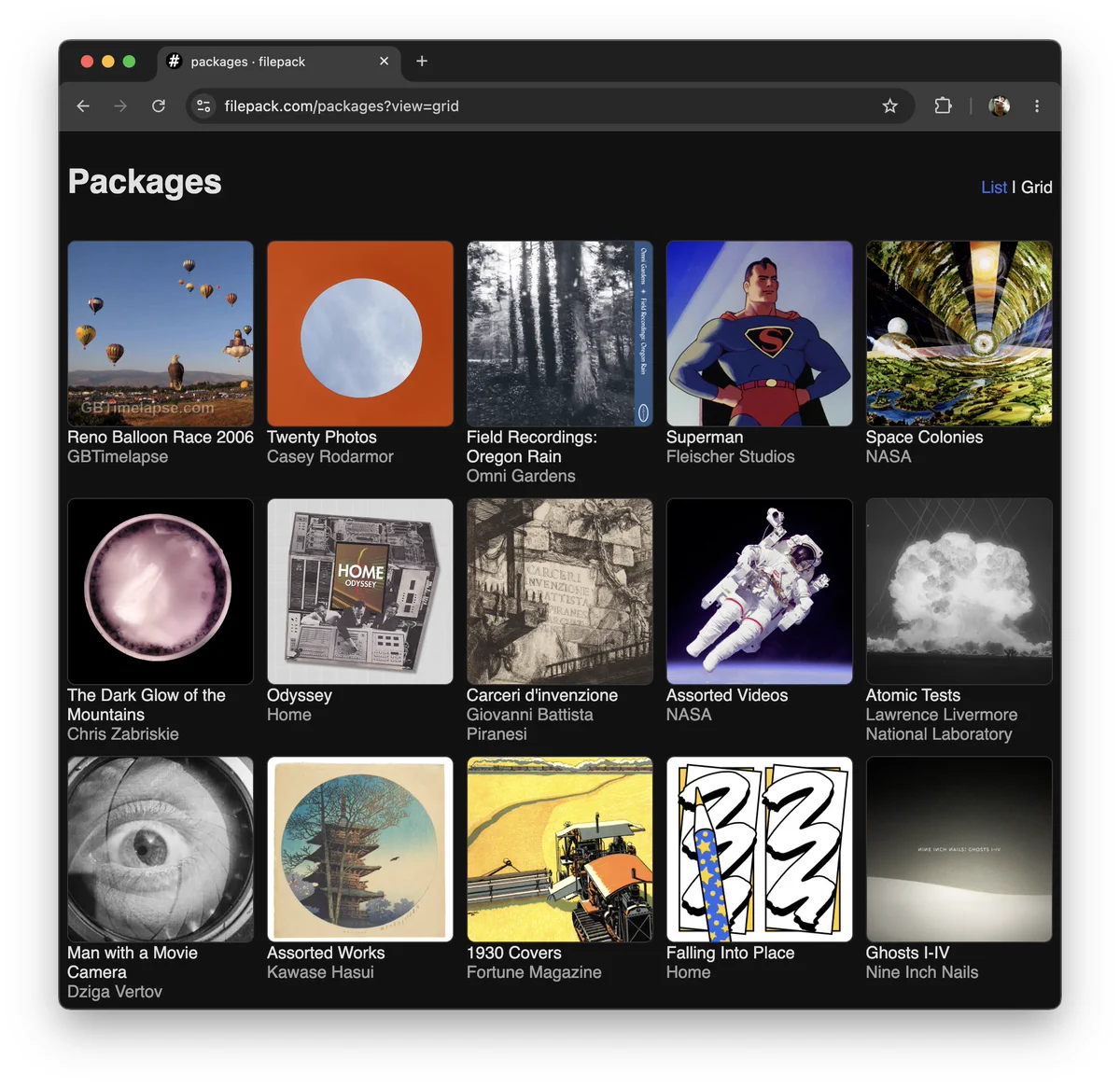Click the Man with a Movie Camera title
The width and height of the screenshot is (1120, 1087).
(133, 962)
